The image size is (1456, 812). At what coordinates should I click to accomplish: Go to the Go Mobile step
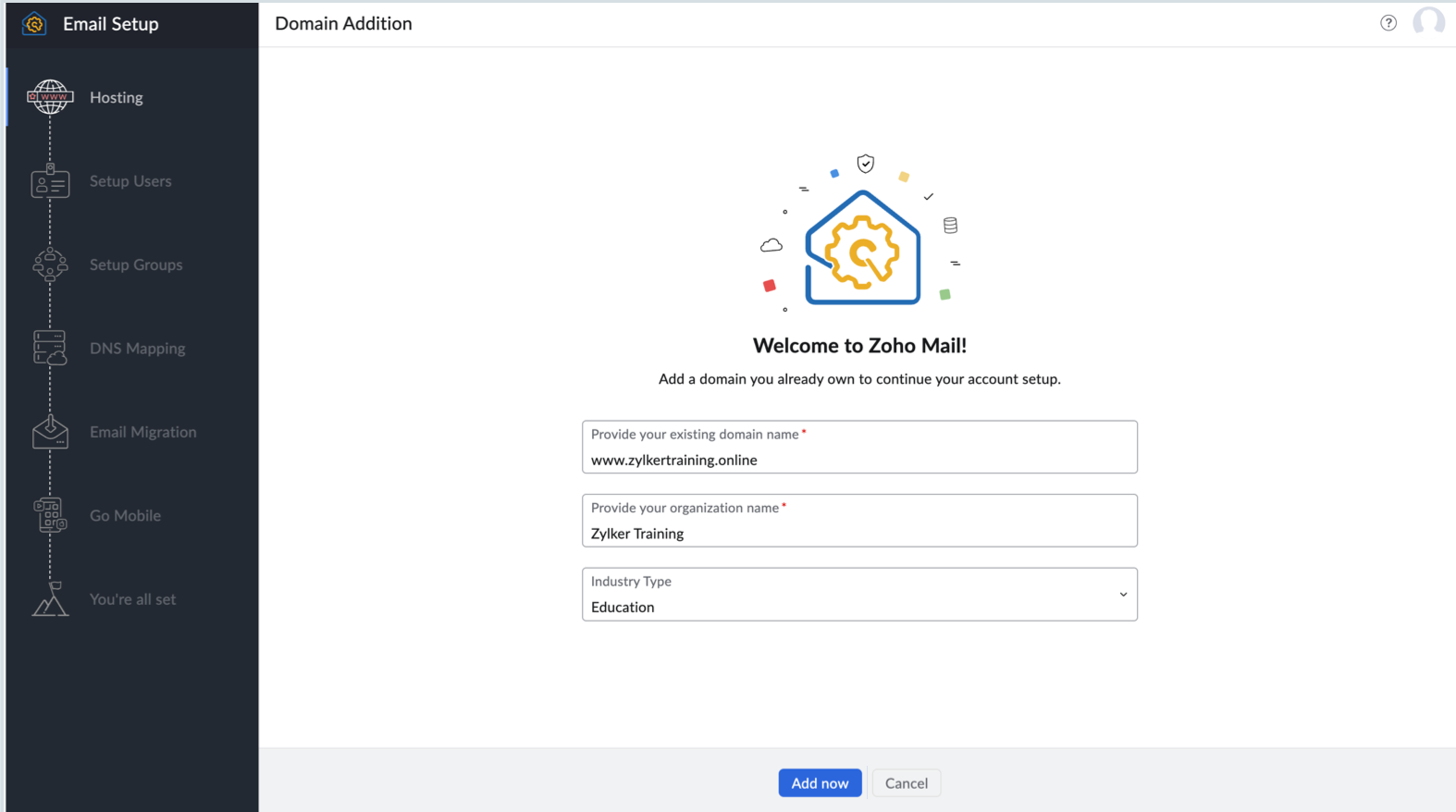[125, 515]
